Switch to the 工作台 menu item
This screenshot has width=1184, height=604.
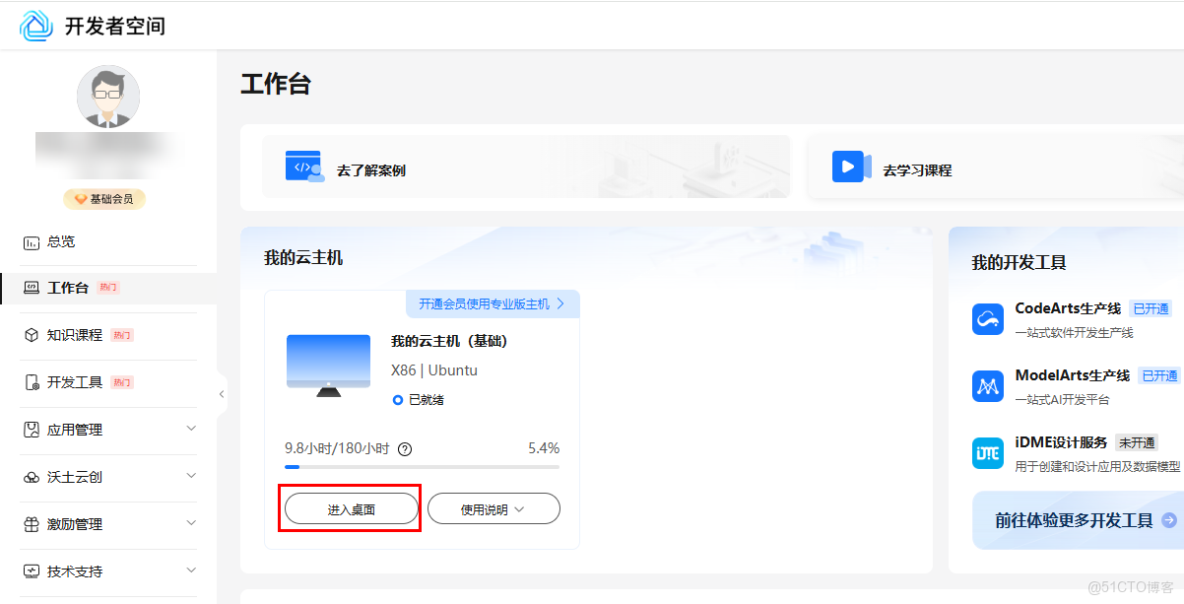(65, 287)
